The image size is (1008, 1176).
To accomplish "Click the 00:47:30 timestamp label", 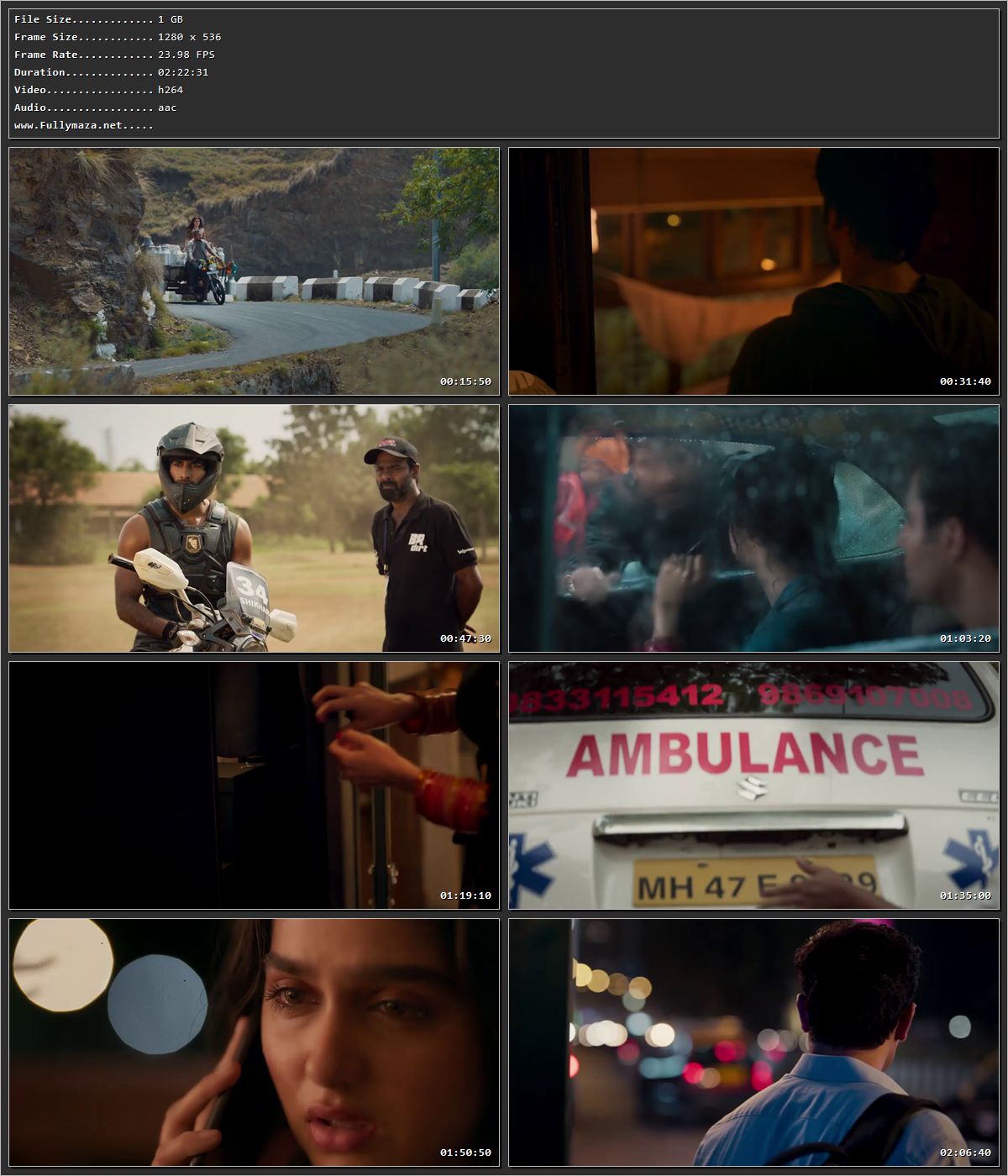I will (465, 638).
